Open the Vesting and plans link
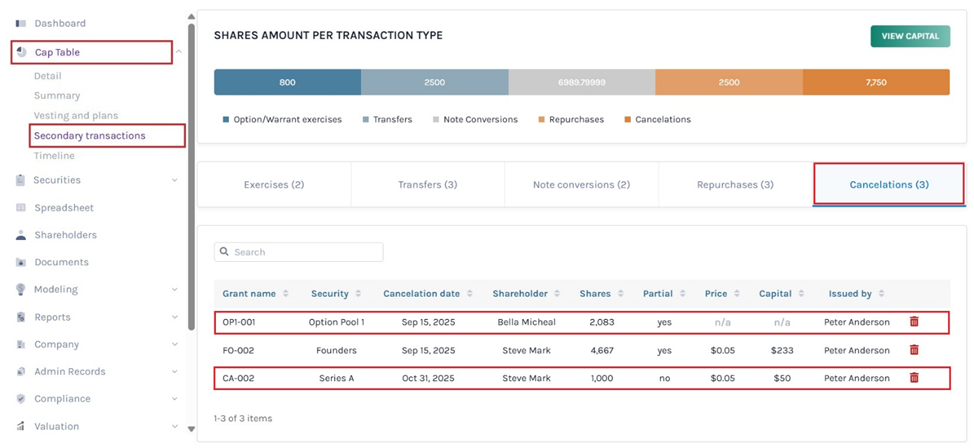Image resolution: width=974 pixels, height=448 pixels. click(75, 116)
